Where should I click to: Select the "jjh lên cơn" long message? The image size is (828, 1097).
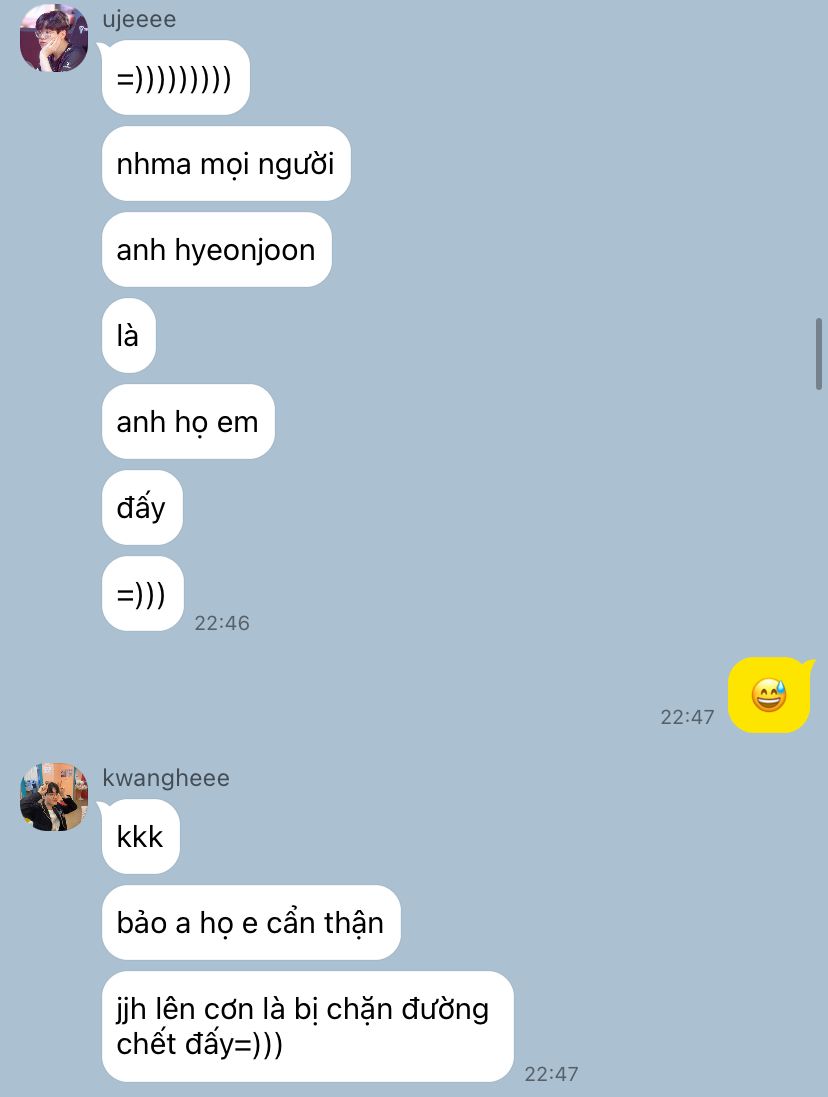[x=308, y=1026]
